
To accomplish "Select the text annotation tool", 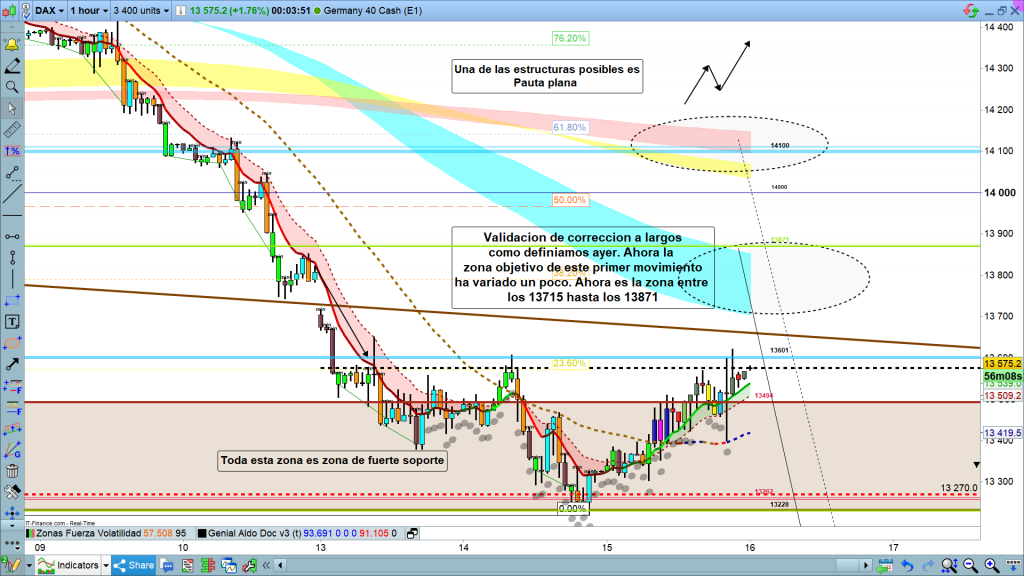I will [x=12, y=321].
